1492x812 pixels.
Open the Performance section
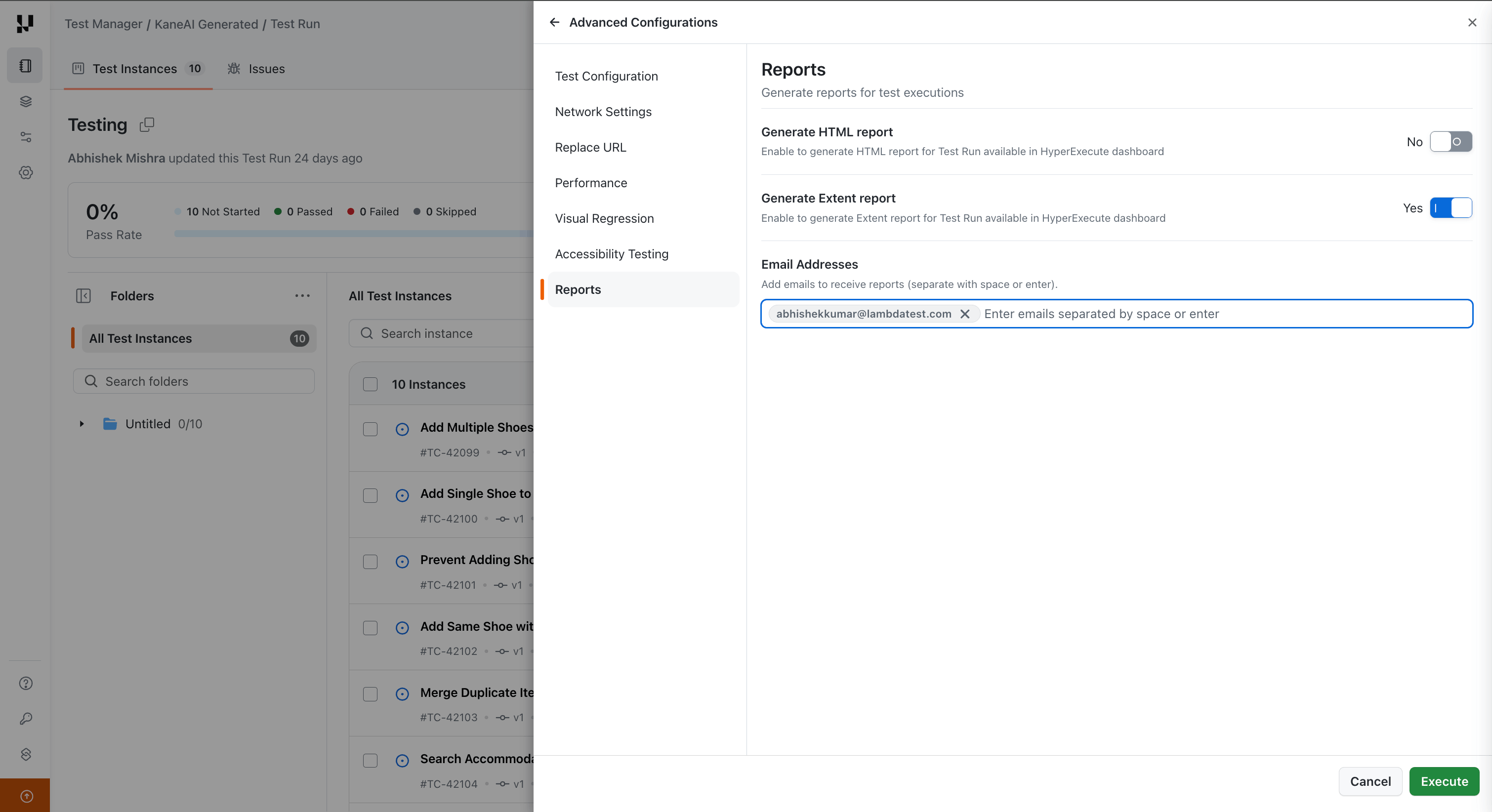[643, 183]
